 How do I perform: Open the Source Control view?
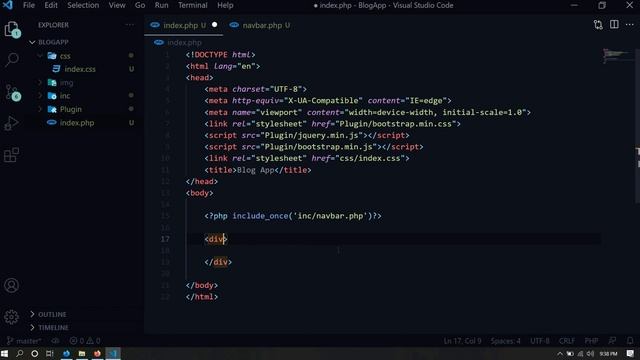(x=12, y=93)
